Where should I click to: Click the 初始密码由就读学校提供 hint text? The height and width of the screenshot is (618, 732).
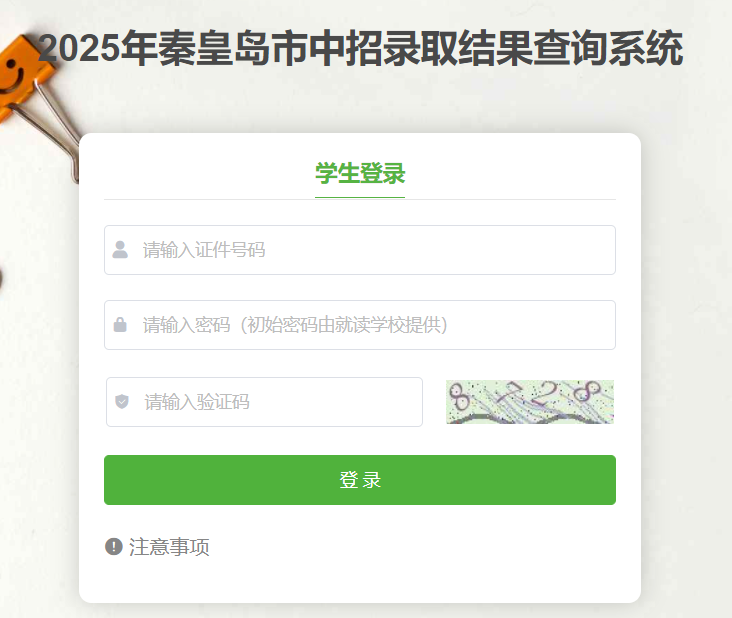(x=344, y=325)
